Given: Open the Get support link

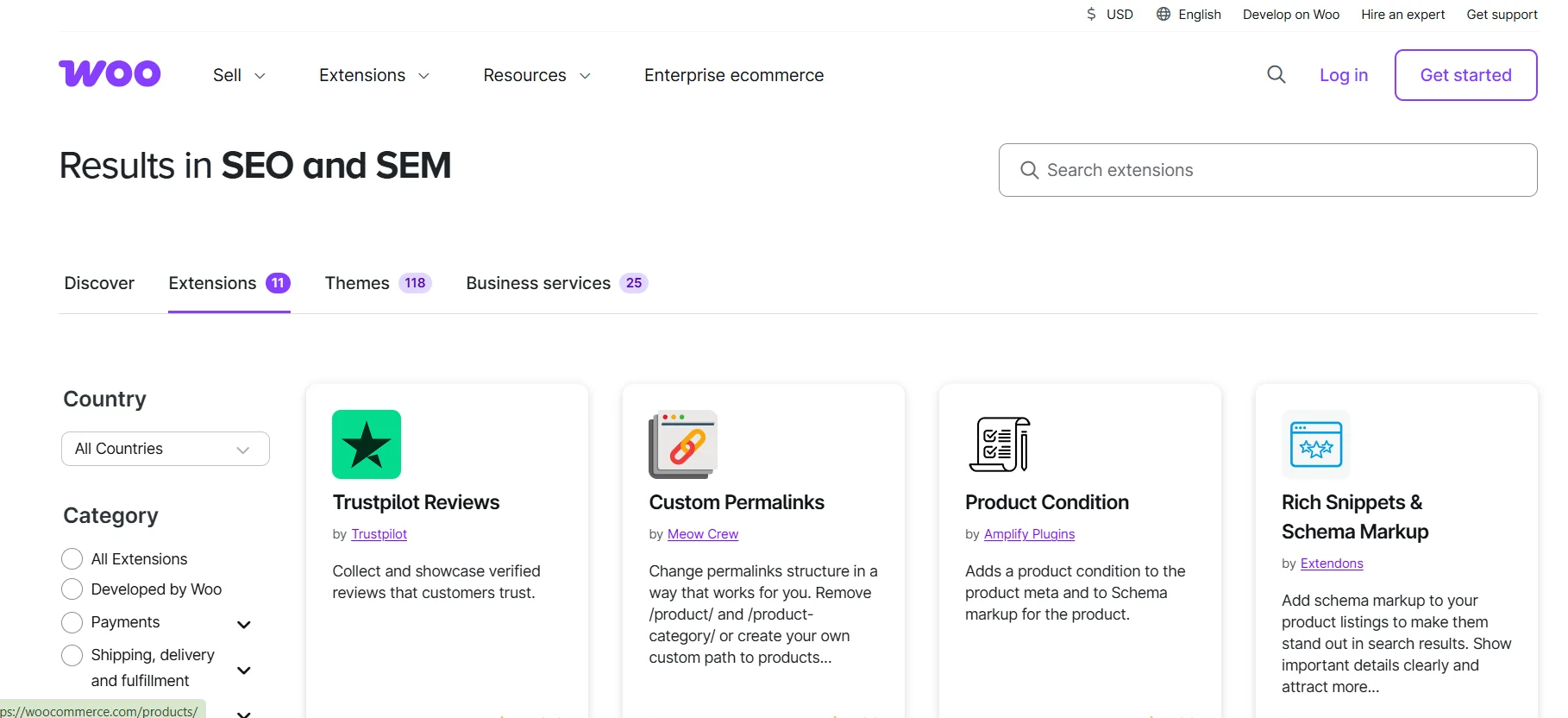Looking at the screenshot, I should coord(1502,14).
